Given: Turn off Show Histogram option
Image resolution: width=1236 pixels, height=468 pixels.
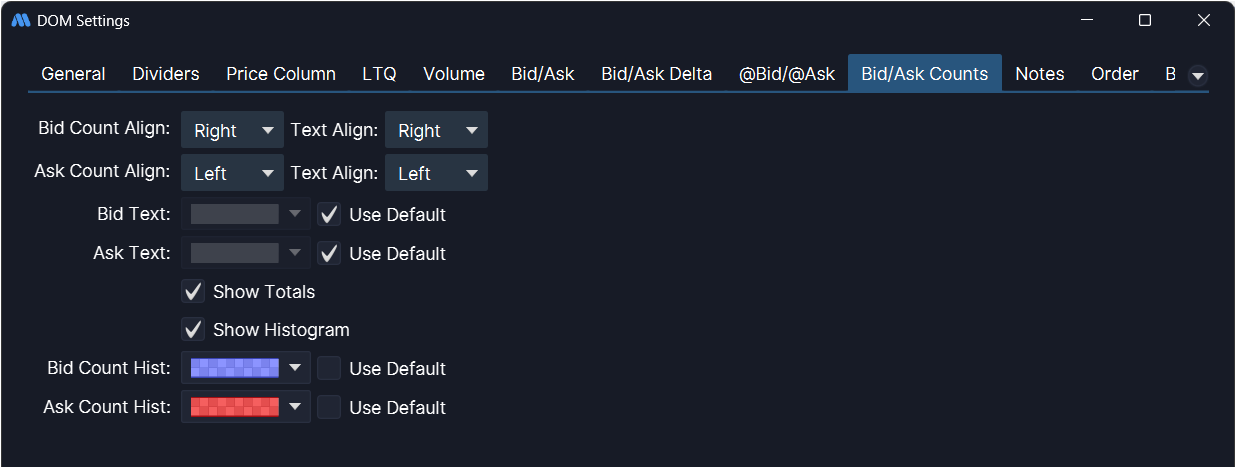Looking at the screenshot, I should click(194, 330).
